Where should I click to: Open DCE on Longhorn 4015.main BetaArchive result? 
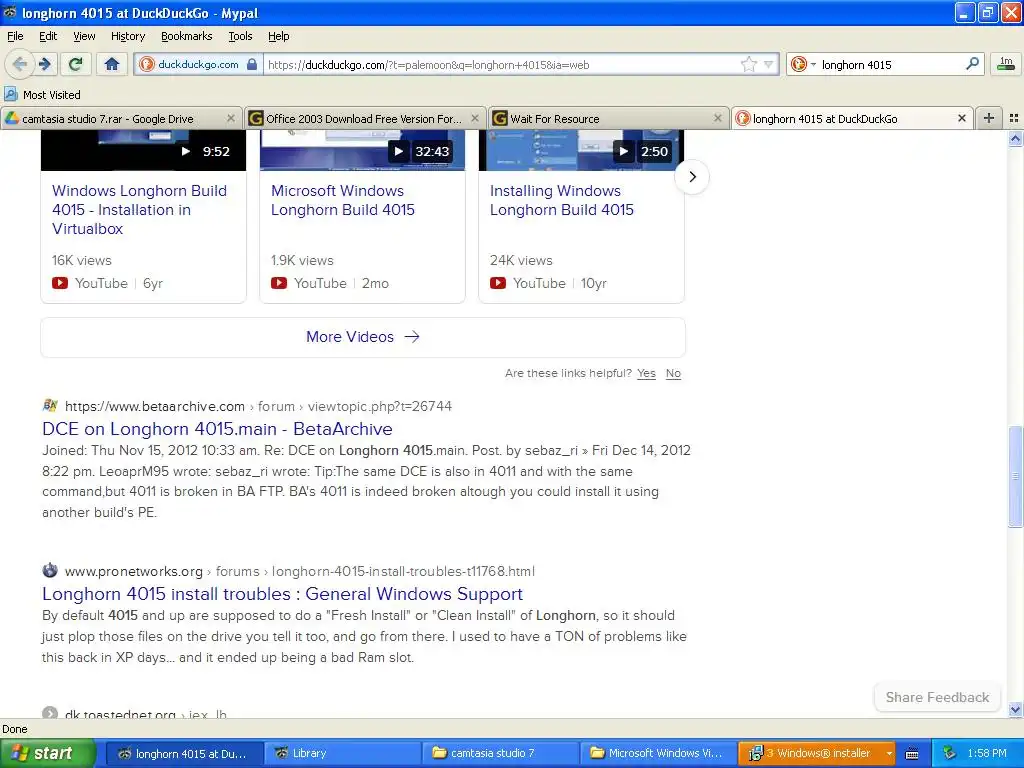click(217, 429)
